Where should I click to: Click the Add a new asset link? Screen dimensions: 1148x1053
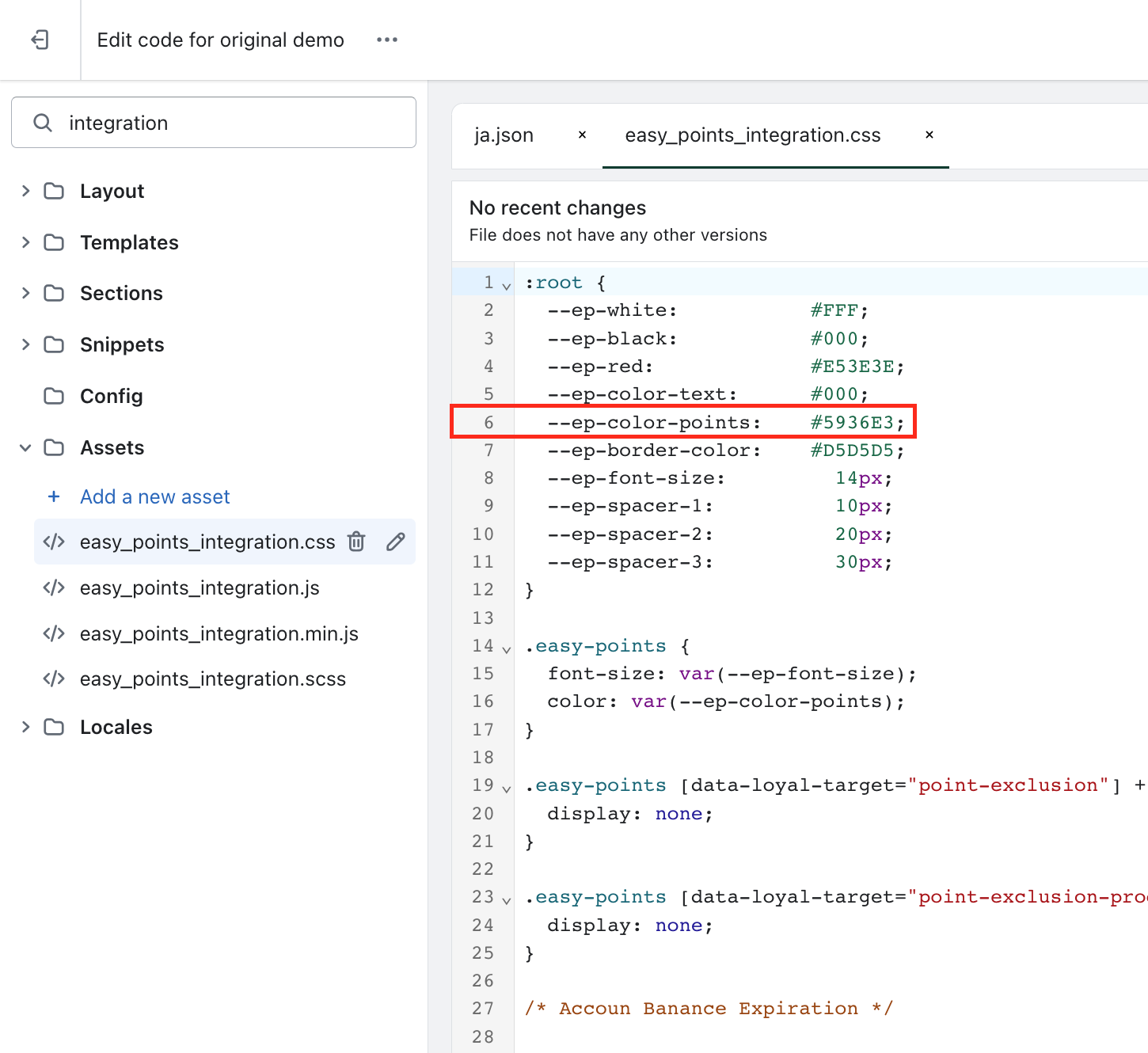pyautogui.click(x=154, y=496)
